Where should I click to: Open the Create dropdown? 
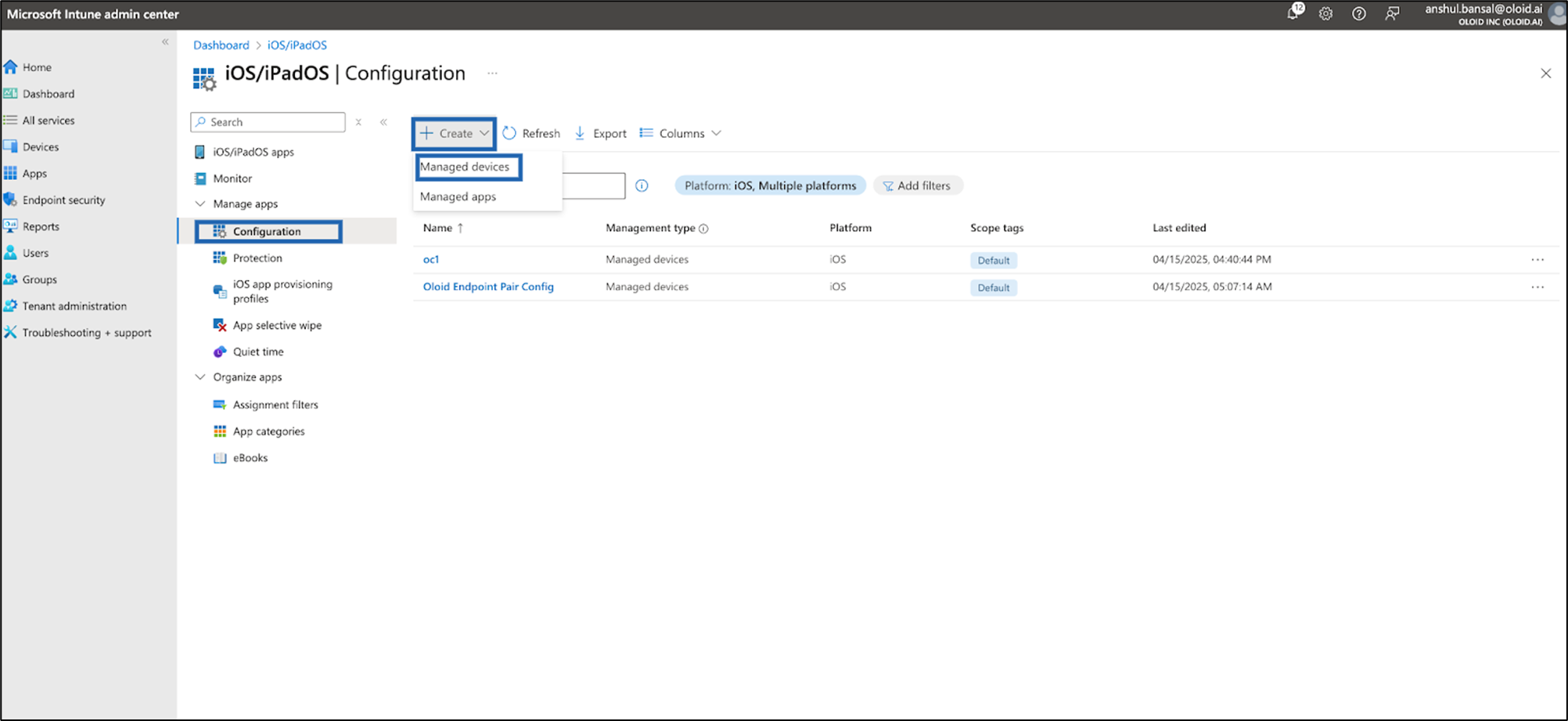[454, 133]
